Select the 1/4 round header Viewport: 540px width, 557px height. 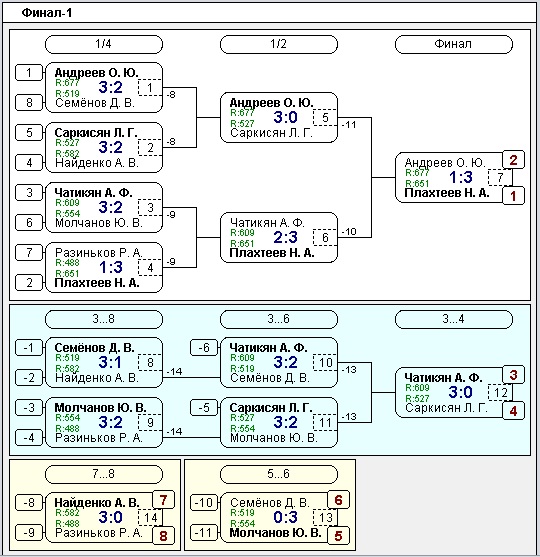[x=104, y=44]
